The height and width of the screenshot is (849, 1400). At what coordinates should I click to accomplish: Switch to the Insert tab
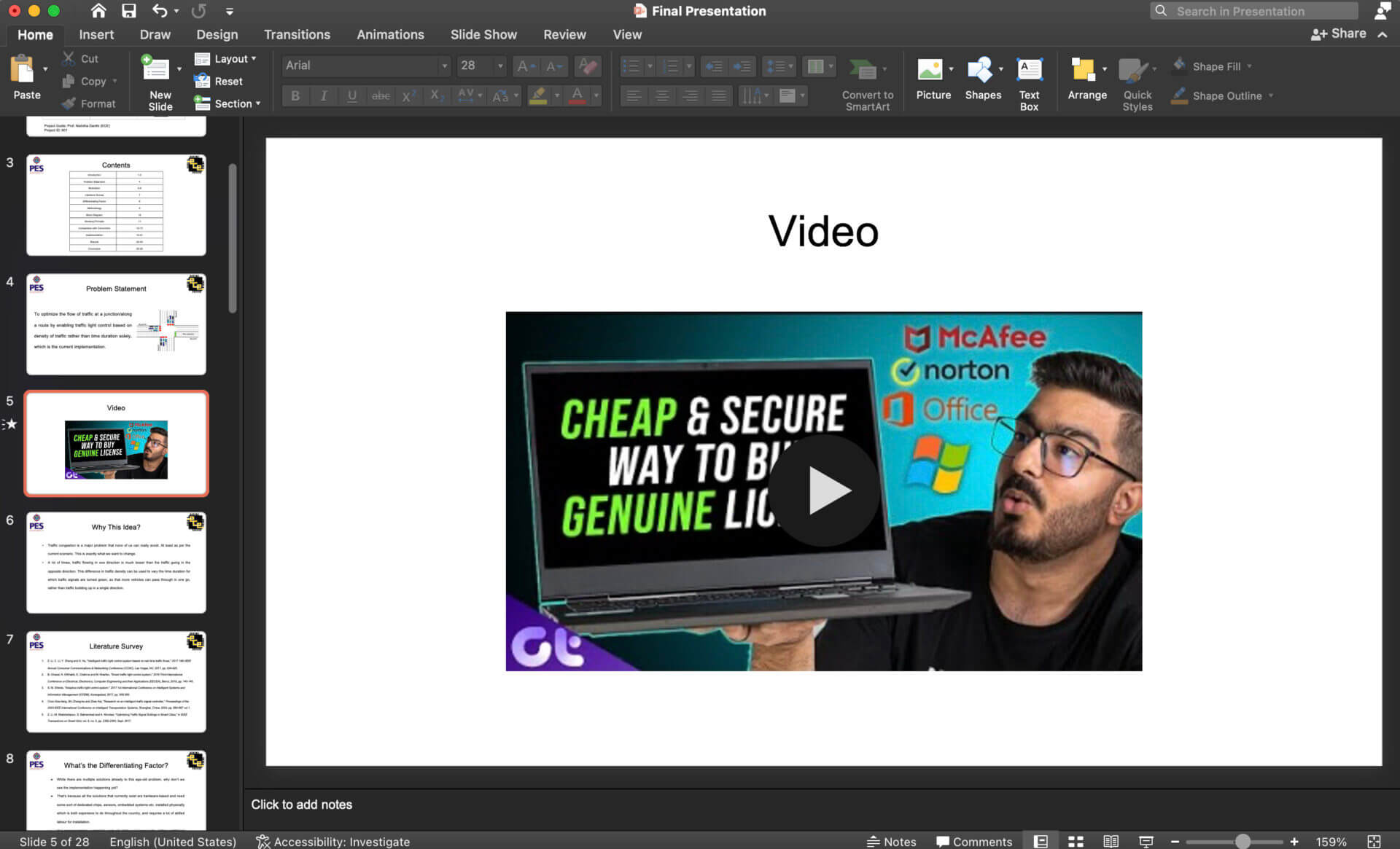pyautogui.click(x=96, y=34)
